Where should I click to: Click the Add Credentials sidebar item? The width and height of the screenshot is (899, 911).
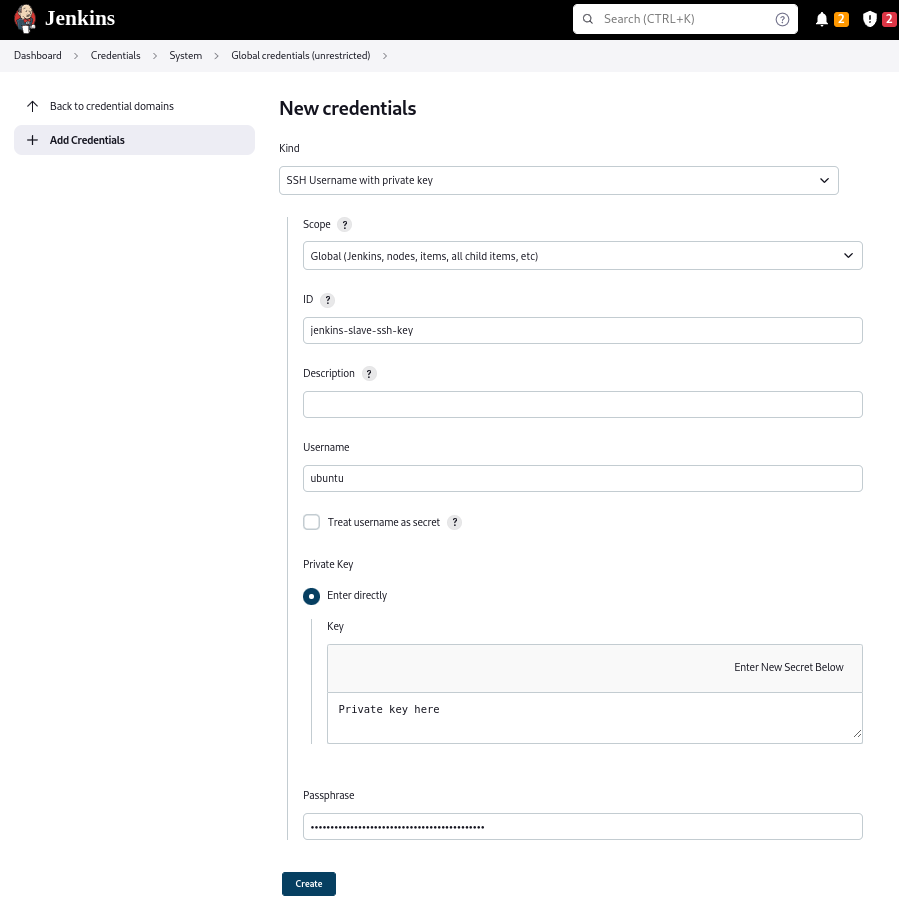pos(87,140)
